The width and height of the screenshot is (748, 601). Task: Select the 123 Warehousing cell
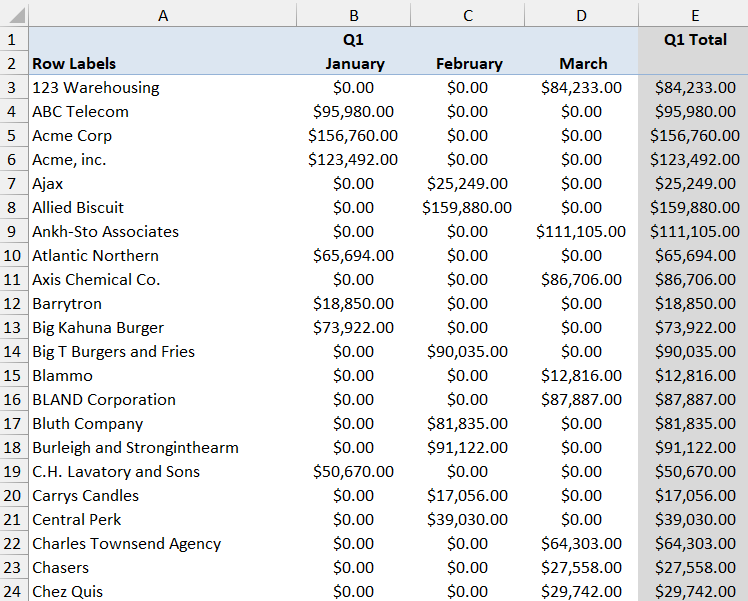coord(163,87)
